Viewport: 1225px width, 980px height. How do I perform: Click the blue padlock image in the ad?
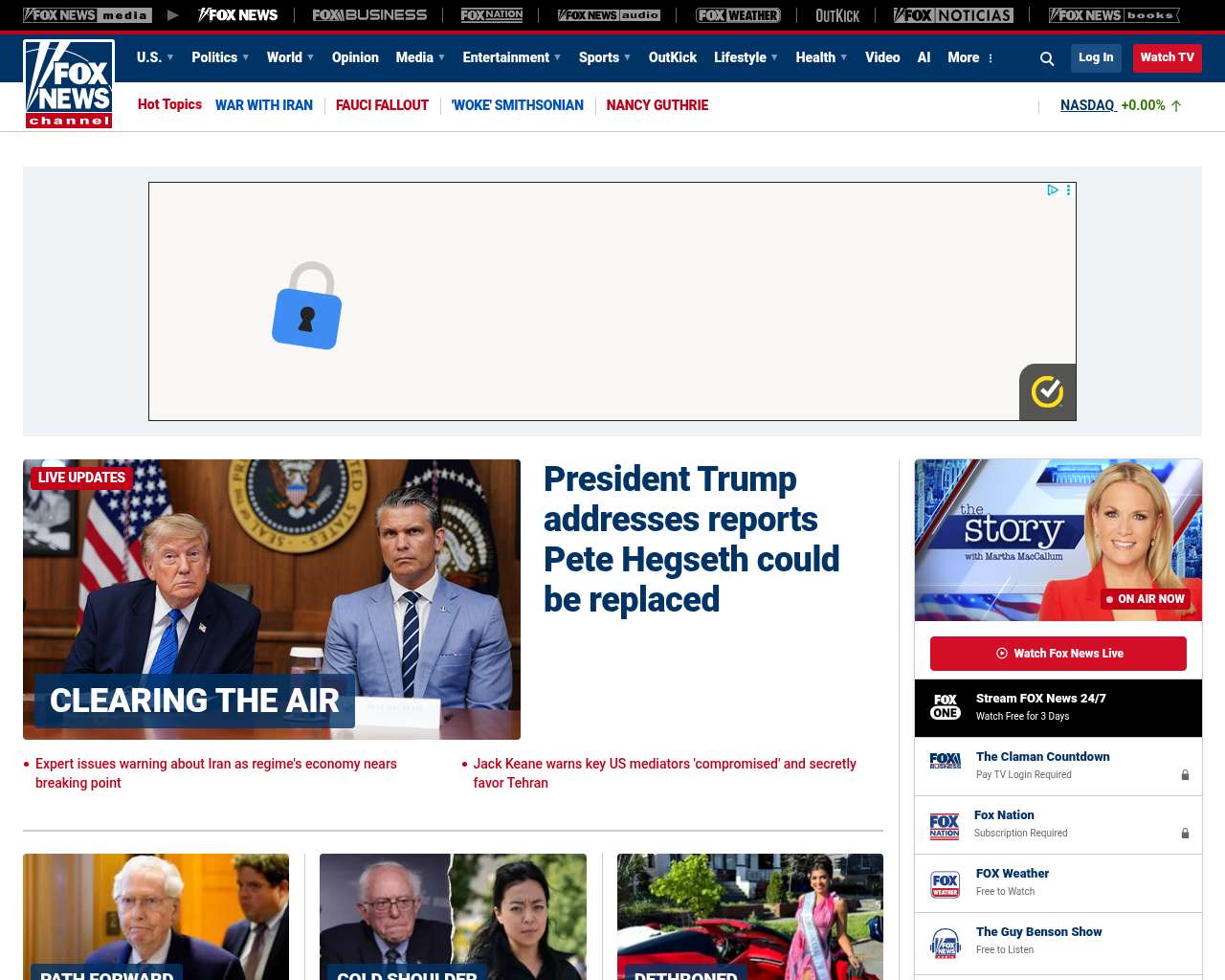(x=307, y=305)
